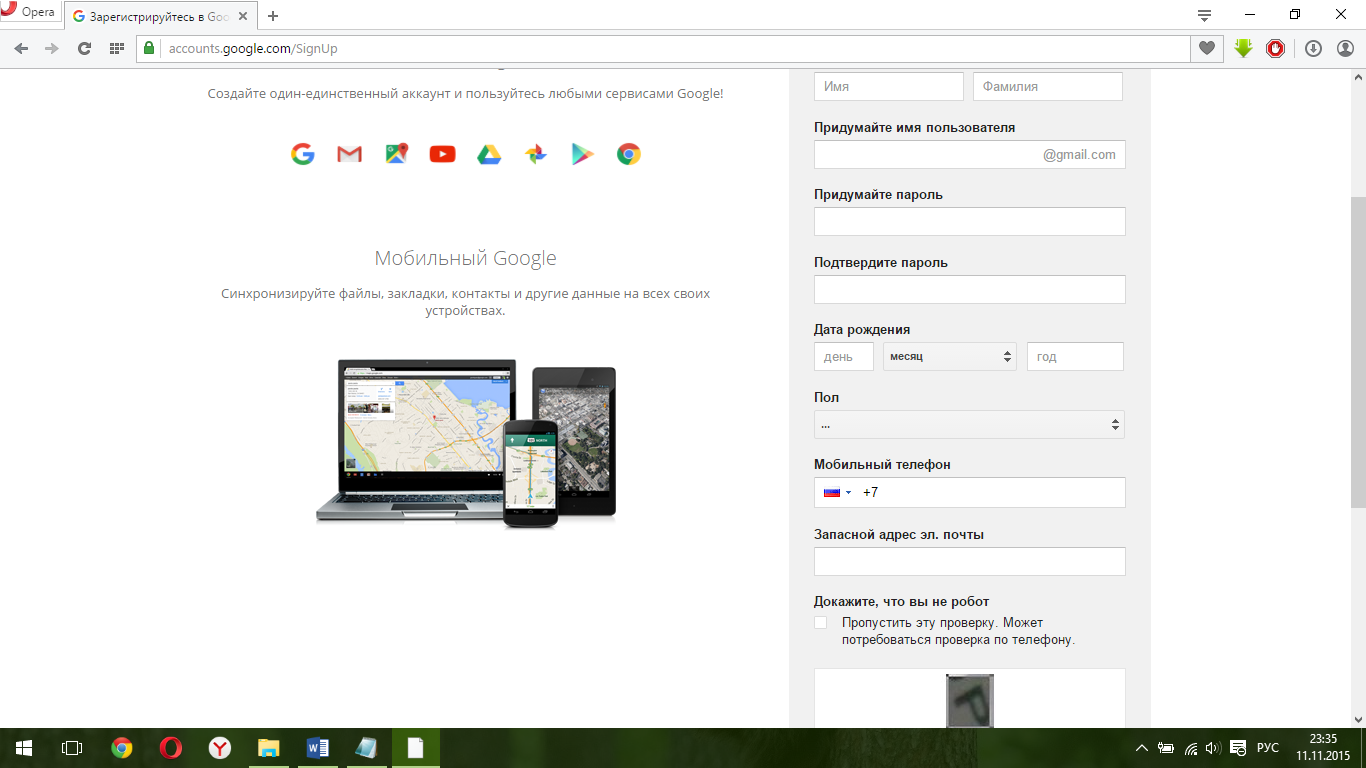Click the Gmail service icon

point(349,154)
